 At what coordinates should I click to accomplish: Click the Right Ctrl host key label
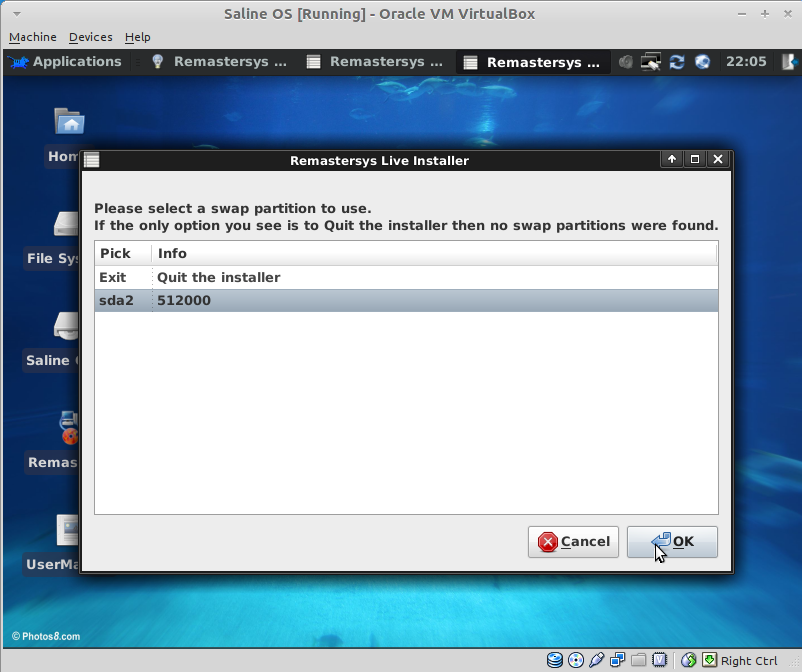749,661
